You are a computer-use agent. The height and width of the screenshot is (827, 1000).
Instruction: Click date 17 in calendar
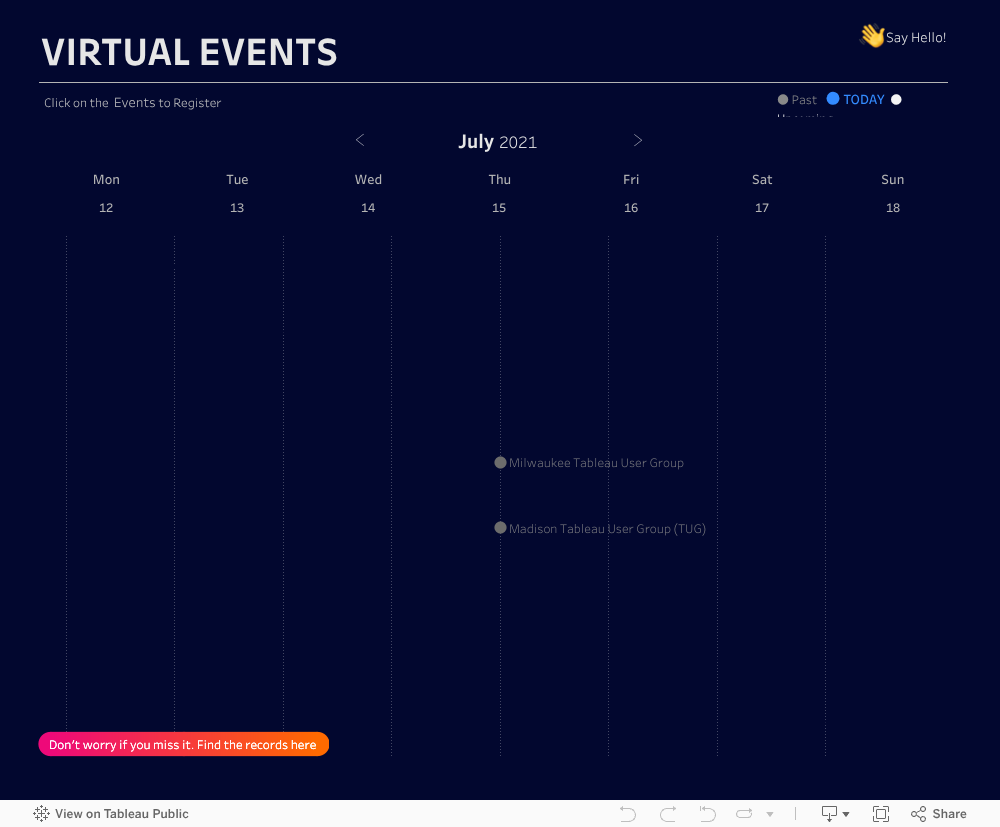762,208
